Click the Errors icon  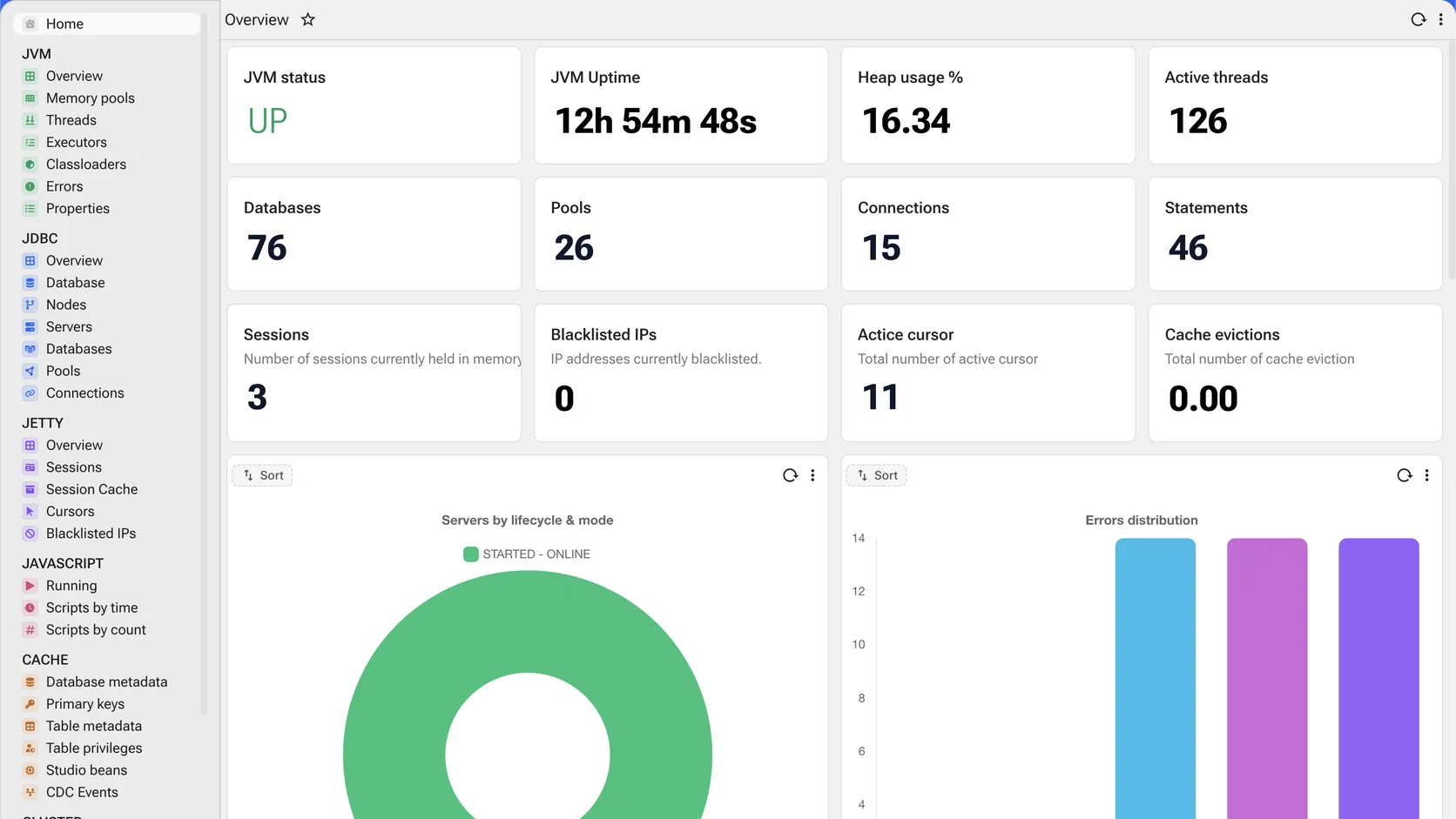tap(30, 186)
